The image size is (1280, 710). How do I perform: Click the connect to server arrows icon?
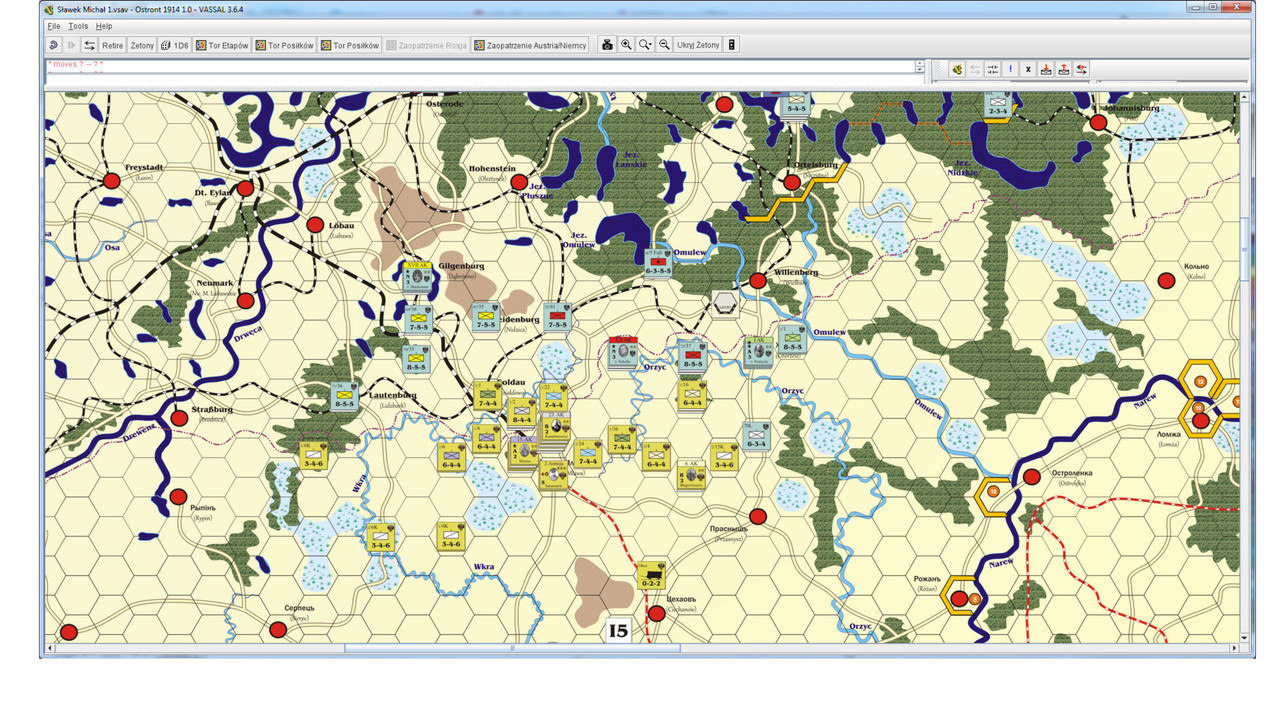89,45
